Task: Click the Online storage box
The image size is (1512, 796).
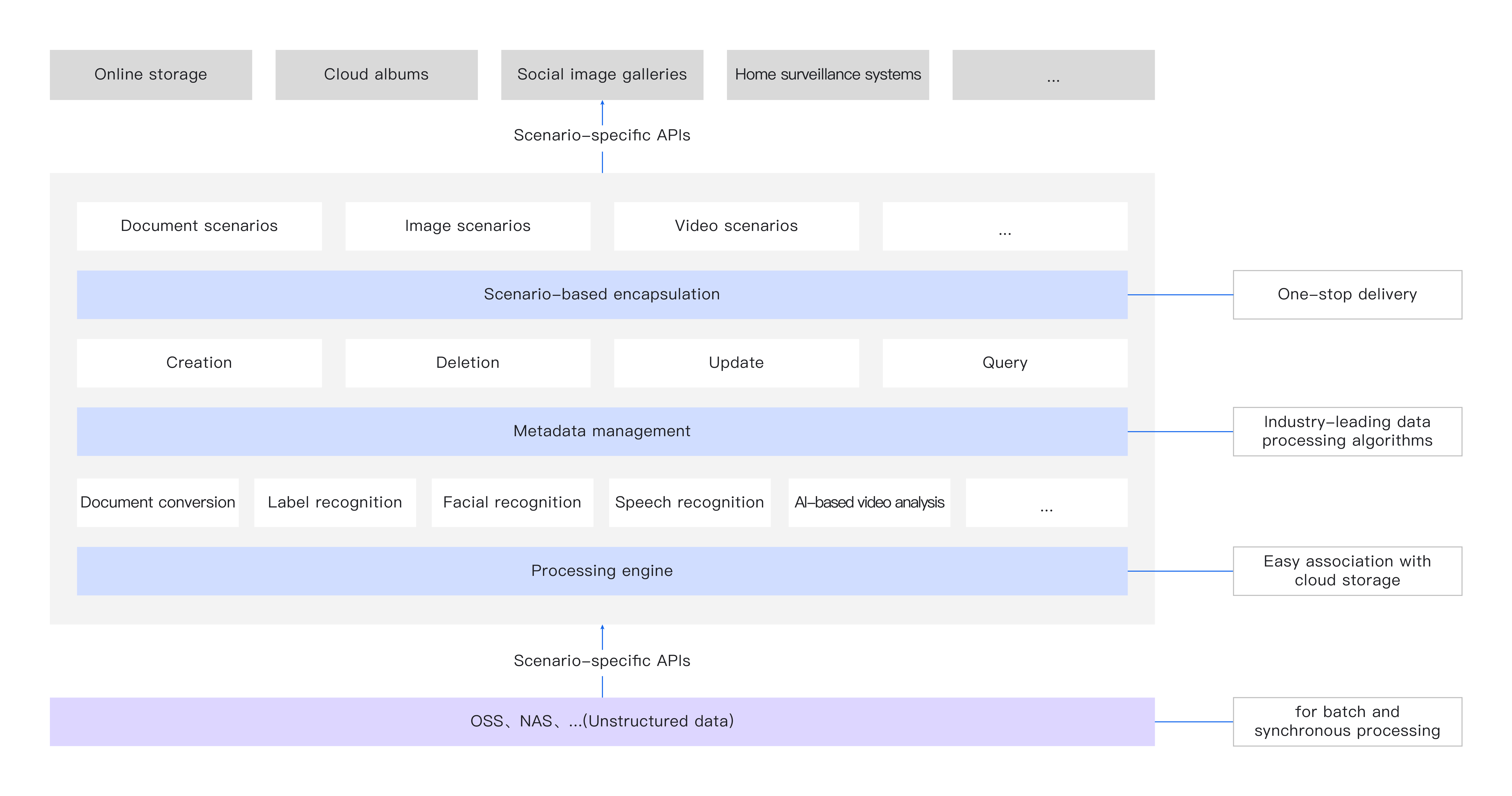Action: point(151,75)
